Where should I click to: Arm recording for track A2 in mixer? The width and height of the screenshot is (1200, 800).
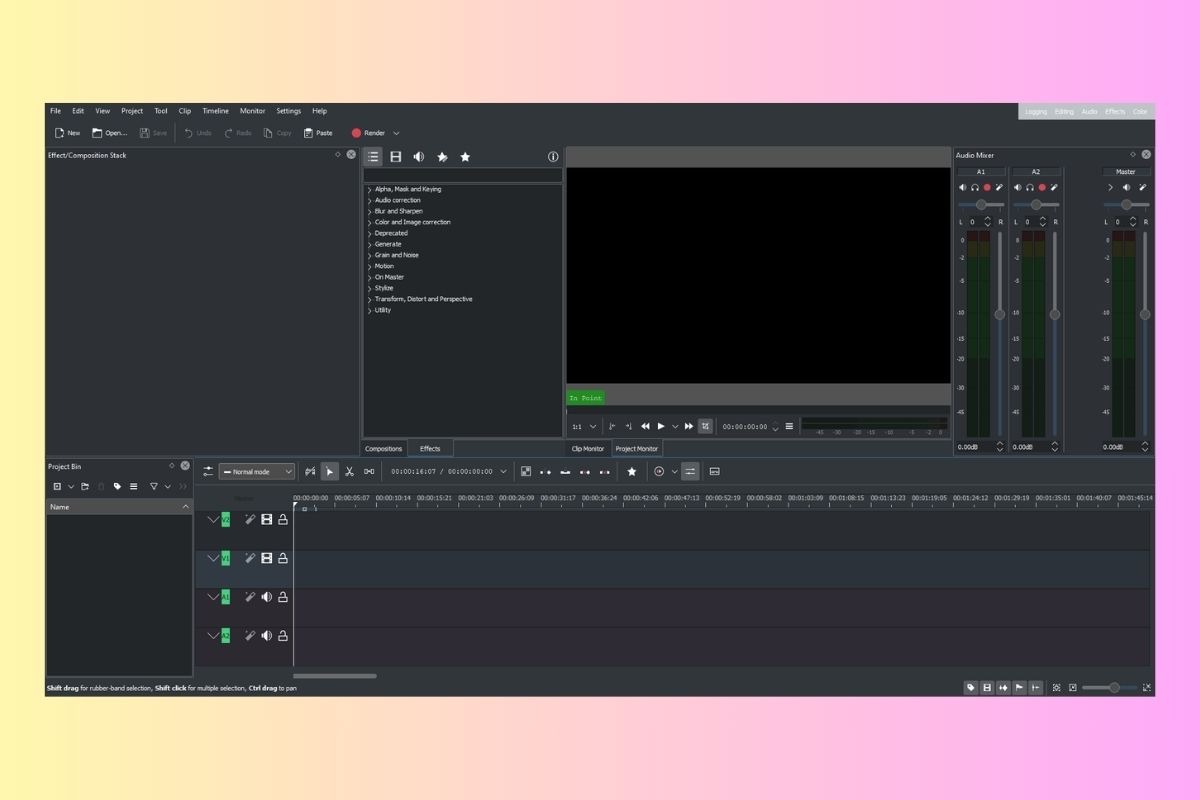click(1042, 187)
